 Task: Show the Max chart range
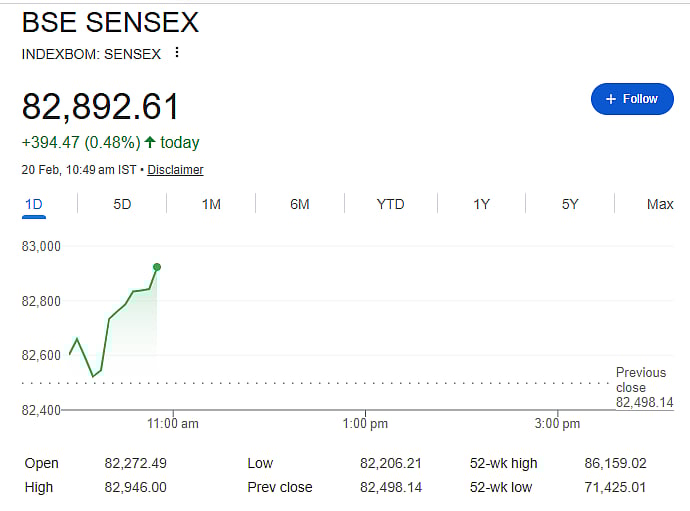click(x=660, y=204)
